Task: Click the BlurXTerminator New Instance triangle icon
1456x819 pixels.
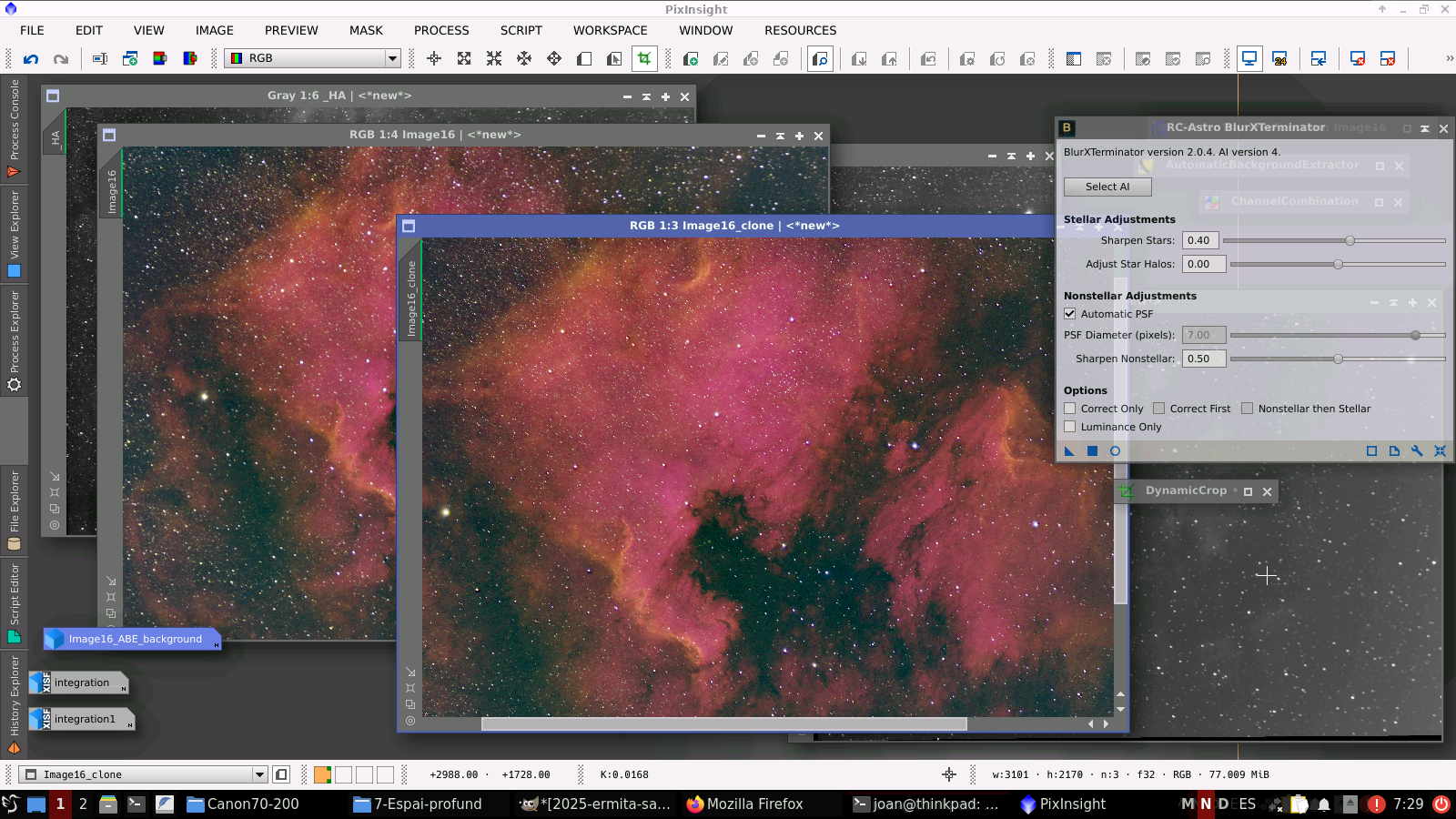Action: point(1069,451)
